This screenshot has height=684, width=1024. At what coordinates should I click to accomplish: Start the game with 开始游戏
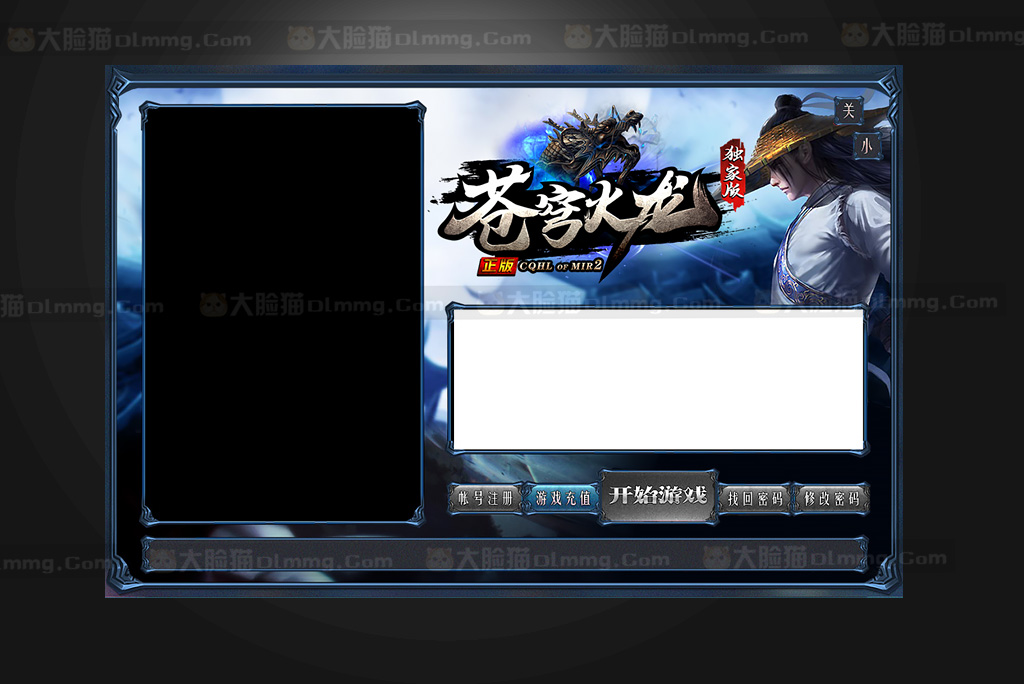pos(658,497)
